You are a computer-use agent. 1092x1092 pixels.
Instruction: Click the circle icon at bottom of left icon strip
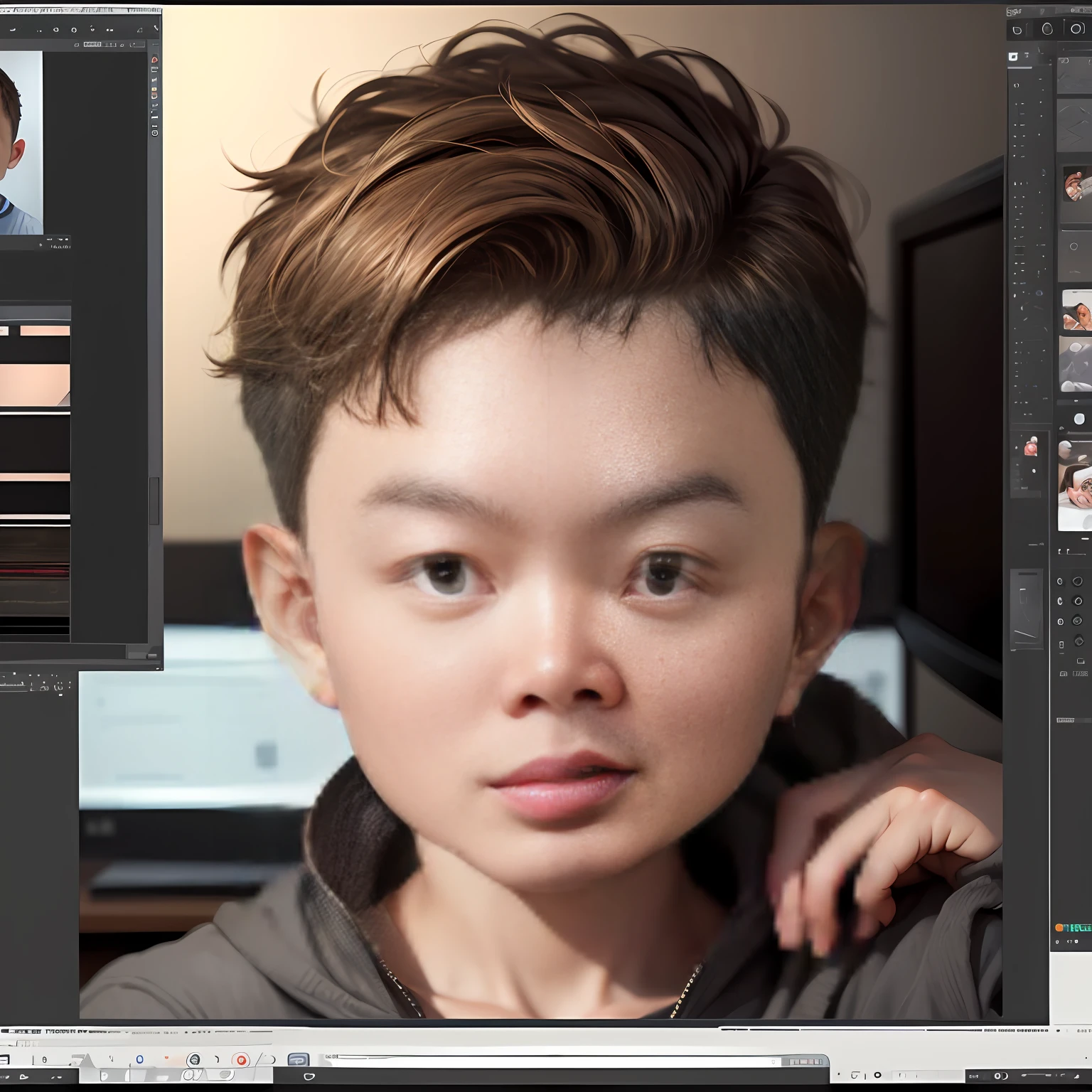(x=154, y=132)
